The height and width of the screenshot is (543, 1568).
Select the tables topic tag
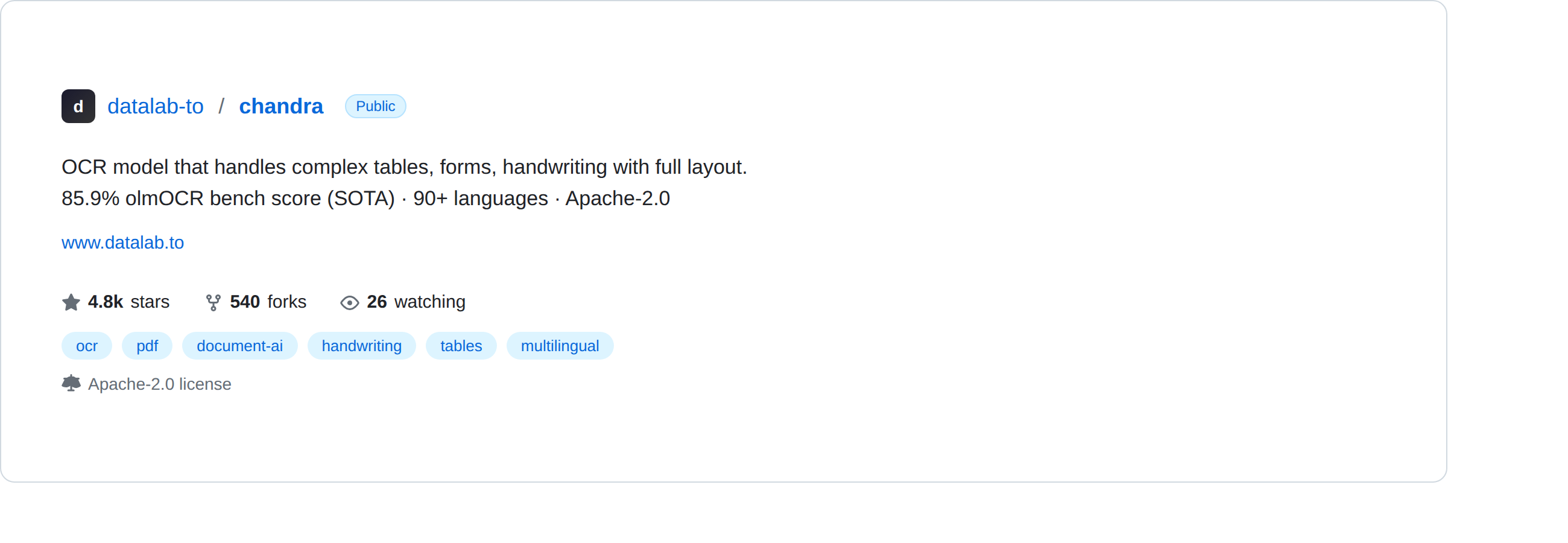(461, 346)
